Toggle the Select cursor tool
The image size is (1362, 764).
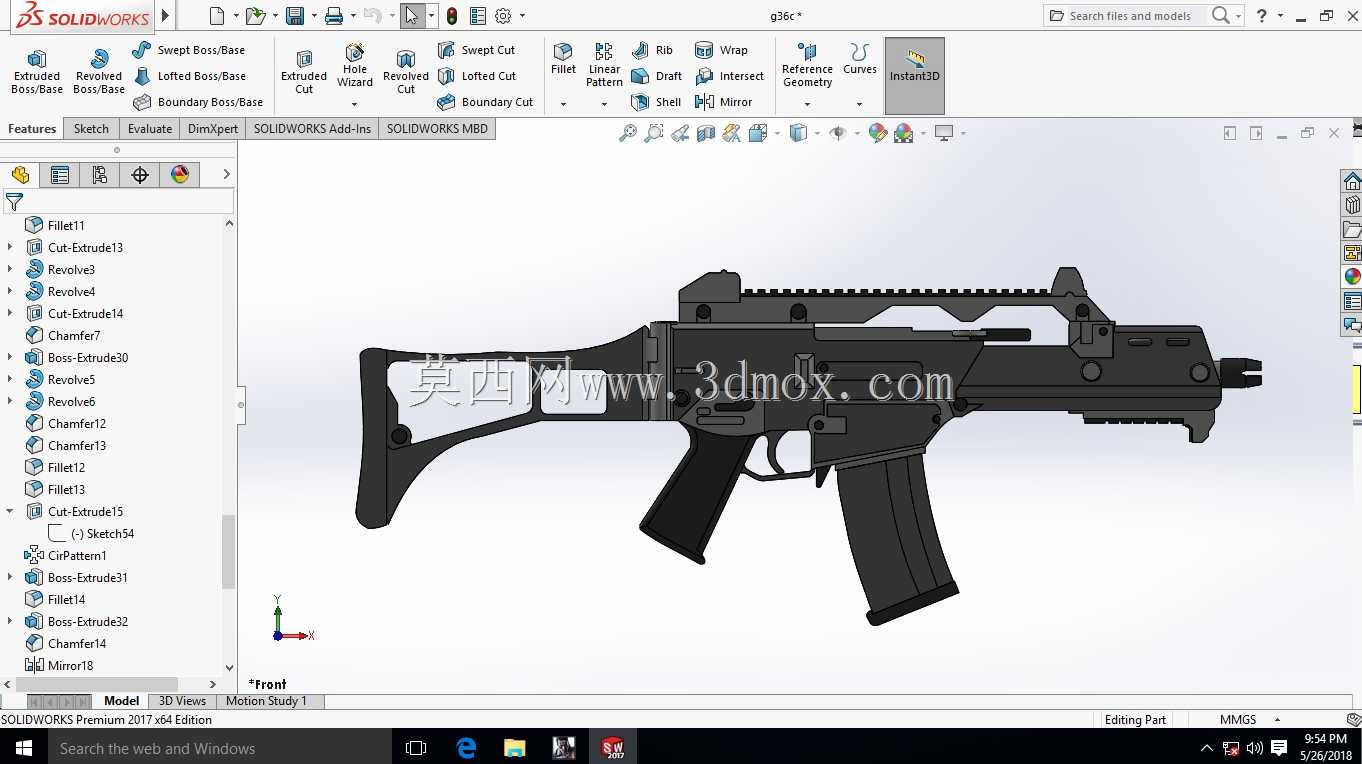(x=411, y=16)
